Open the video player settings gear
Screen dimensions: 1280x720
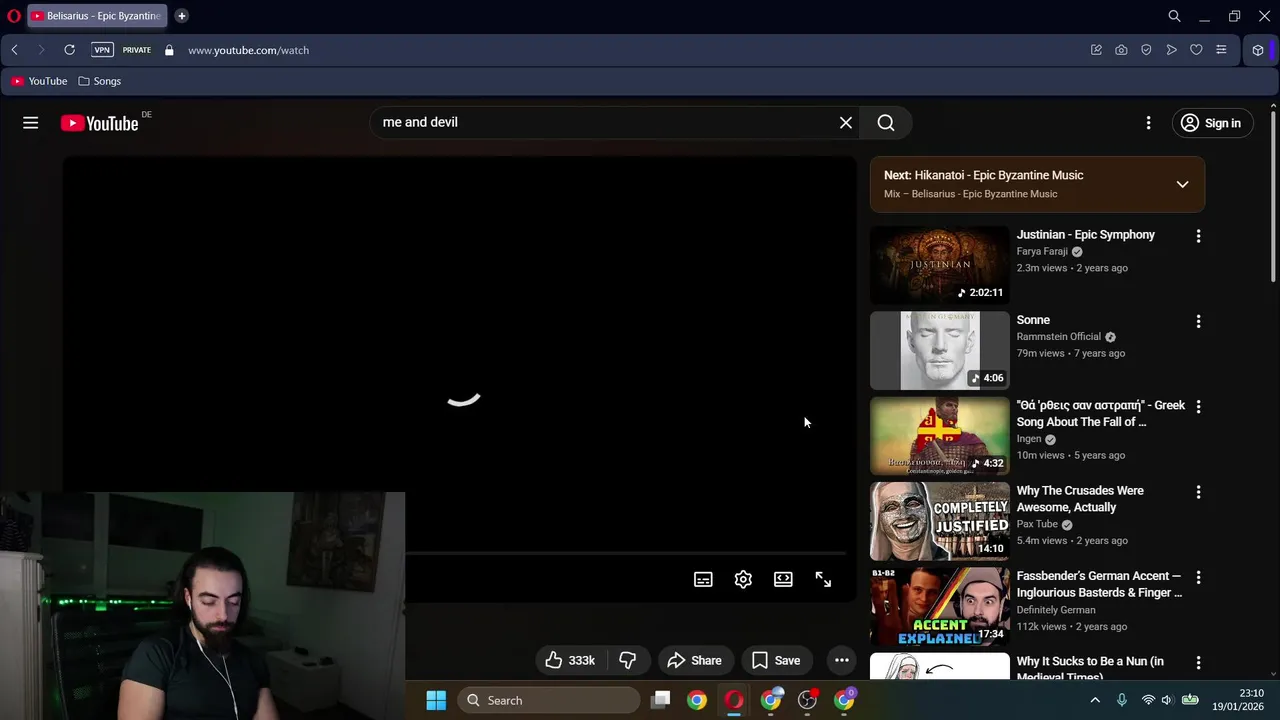(743, 579)
